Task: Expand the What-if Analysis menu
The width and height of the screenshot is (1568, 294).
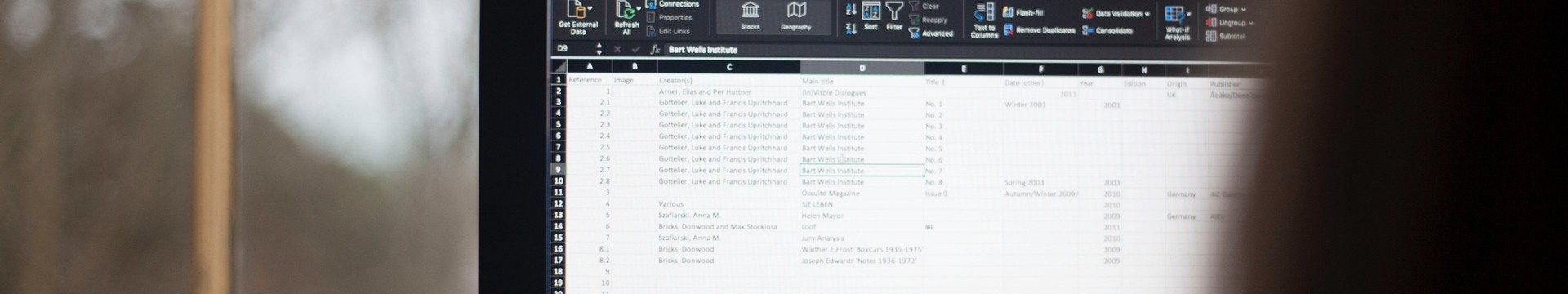Action: point(1177,22)
